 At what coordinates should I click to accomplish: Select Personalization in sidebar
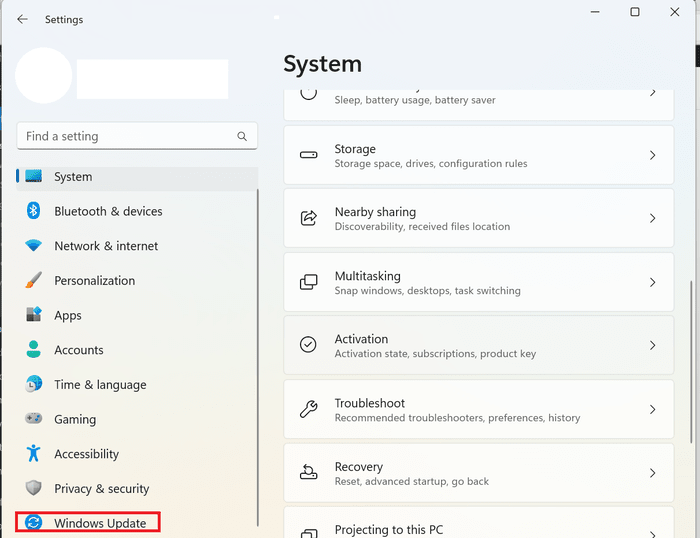click(95, 280)
